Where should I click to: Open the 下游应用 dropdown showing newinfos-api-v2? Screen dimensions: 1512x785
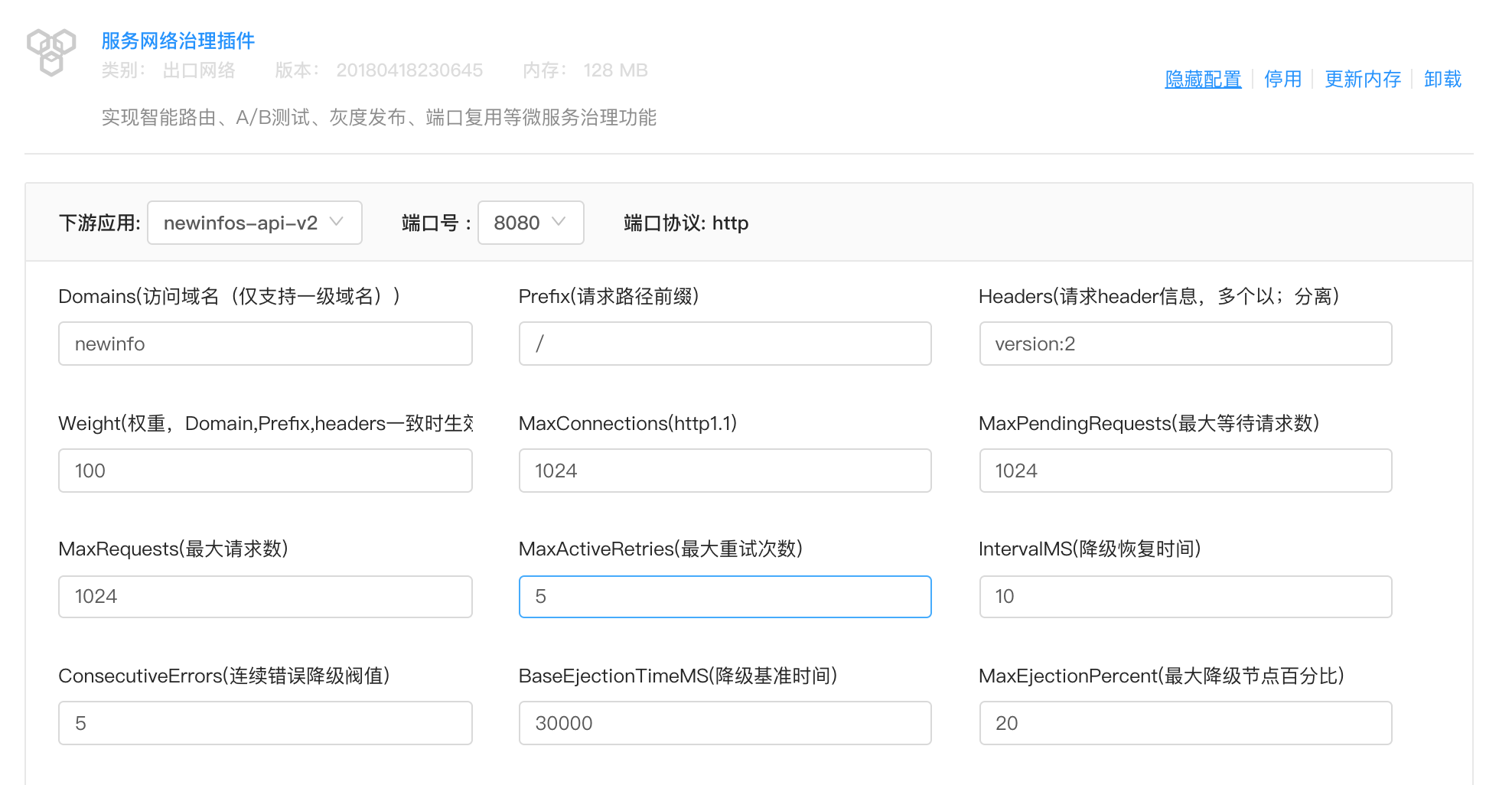coord(254,223)
